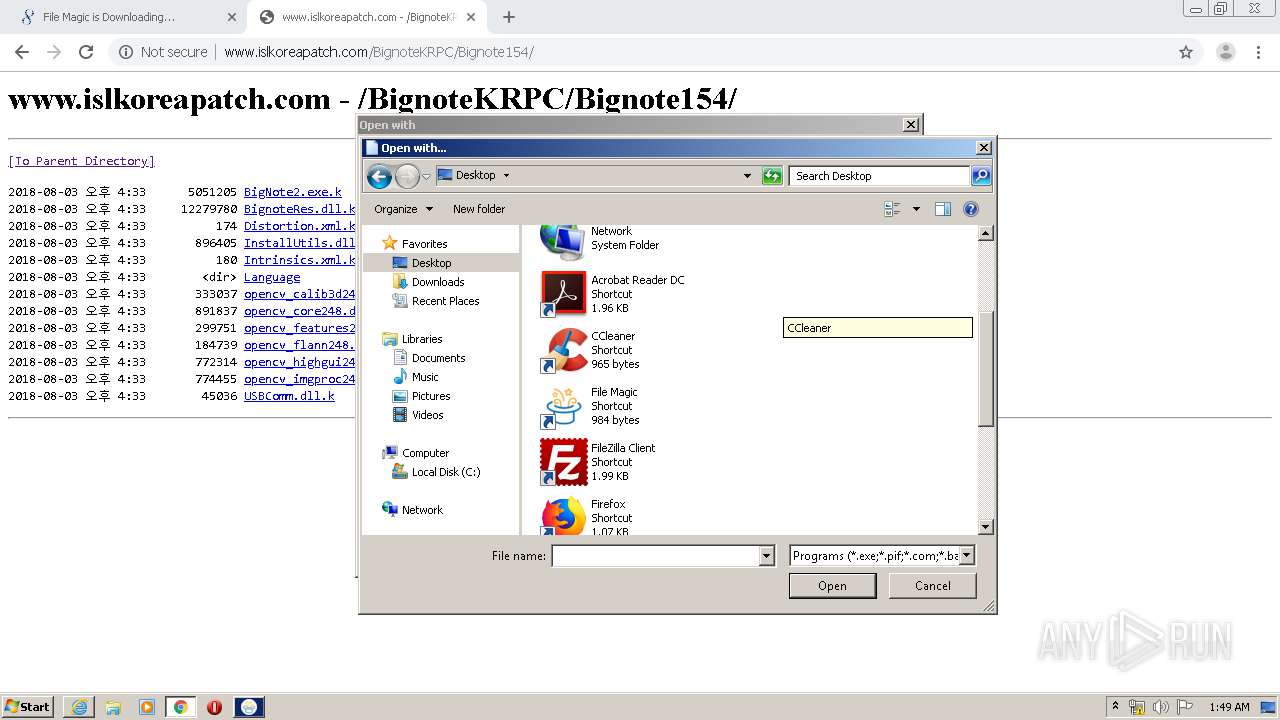Select the Firefox shortcut icon
This screenshot has height=720, width=1280.
tap(563, 516)
